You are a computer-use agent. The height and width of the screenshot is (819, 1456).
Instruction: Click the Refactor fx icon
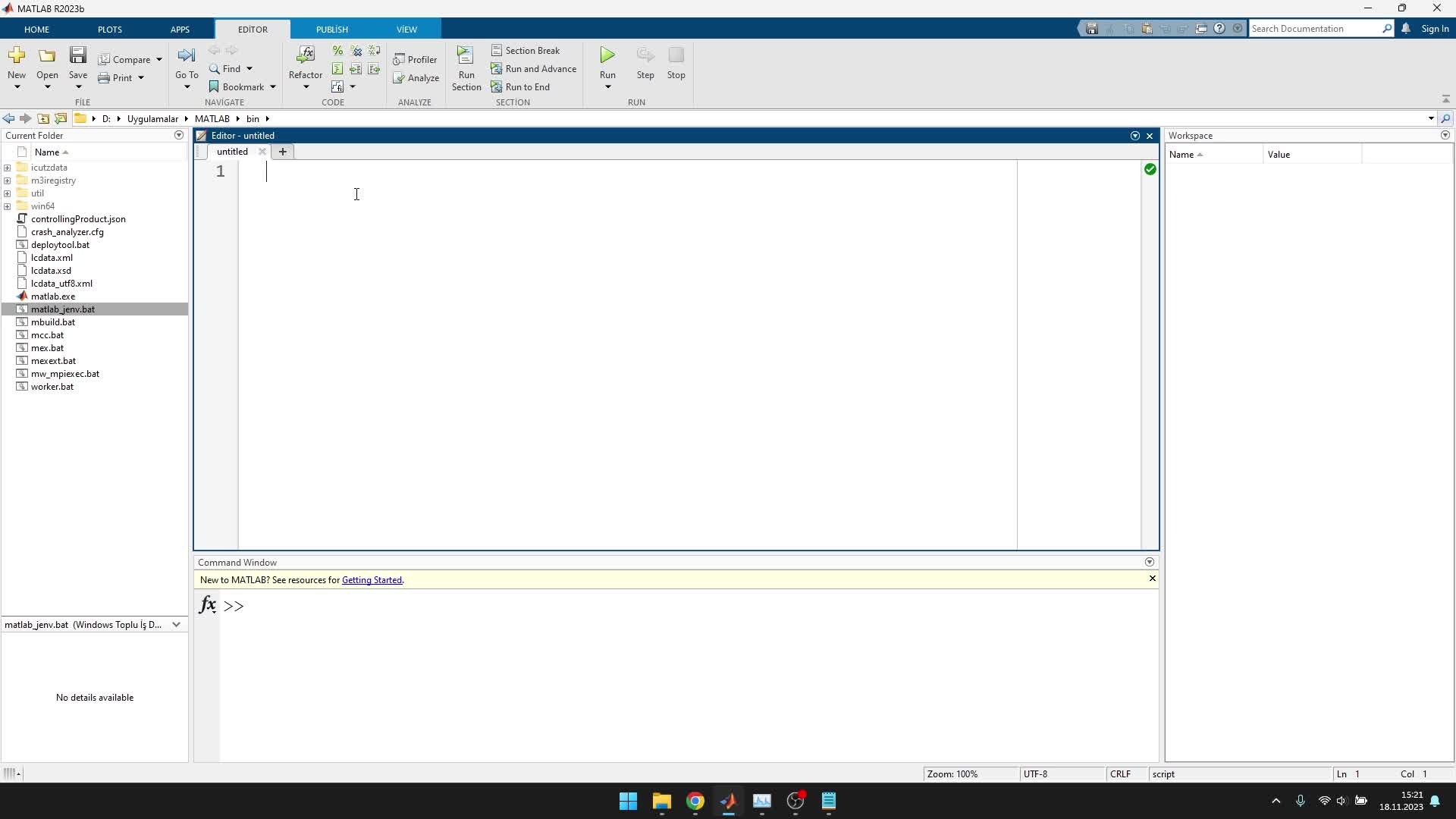[306, 55]
